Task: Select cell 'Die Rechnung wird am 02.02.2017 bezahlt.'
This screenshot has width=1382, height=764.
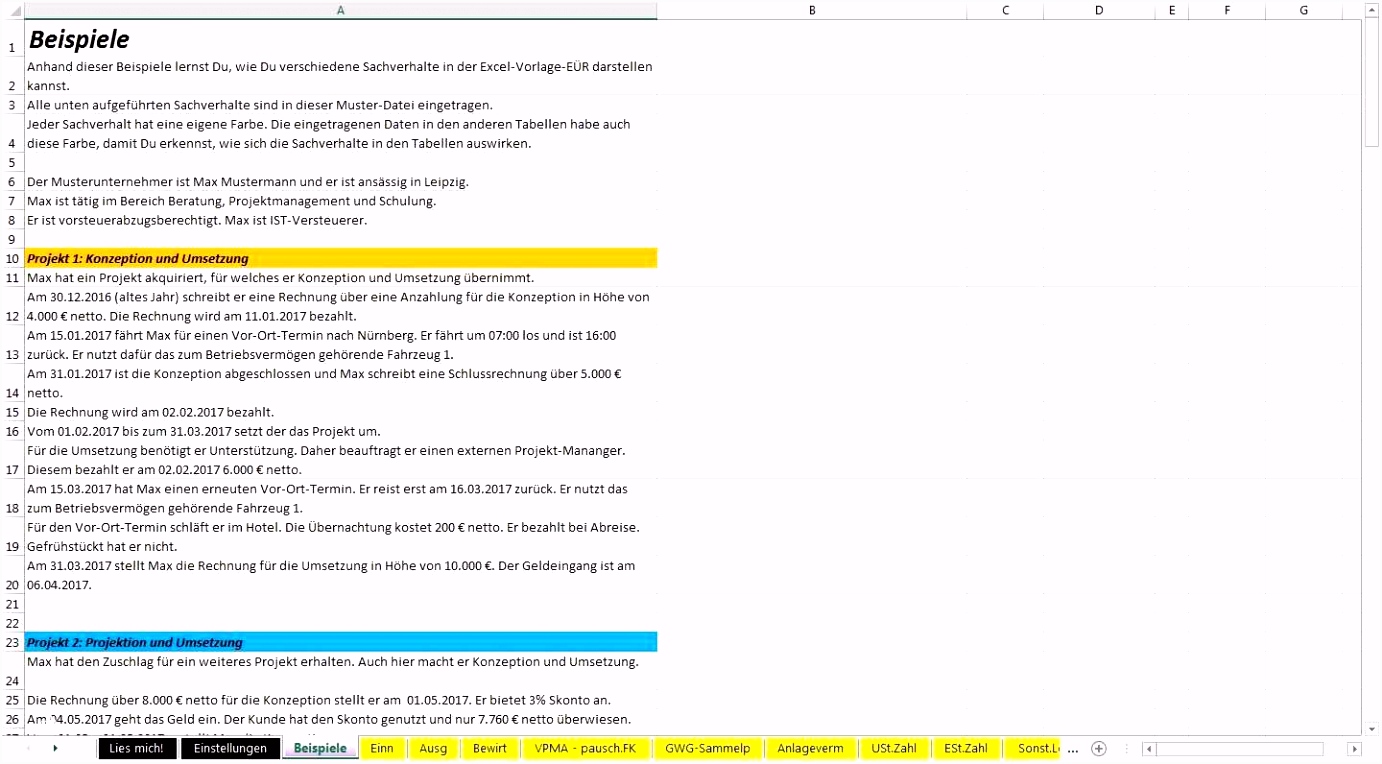Action: click(341, 412)
